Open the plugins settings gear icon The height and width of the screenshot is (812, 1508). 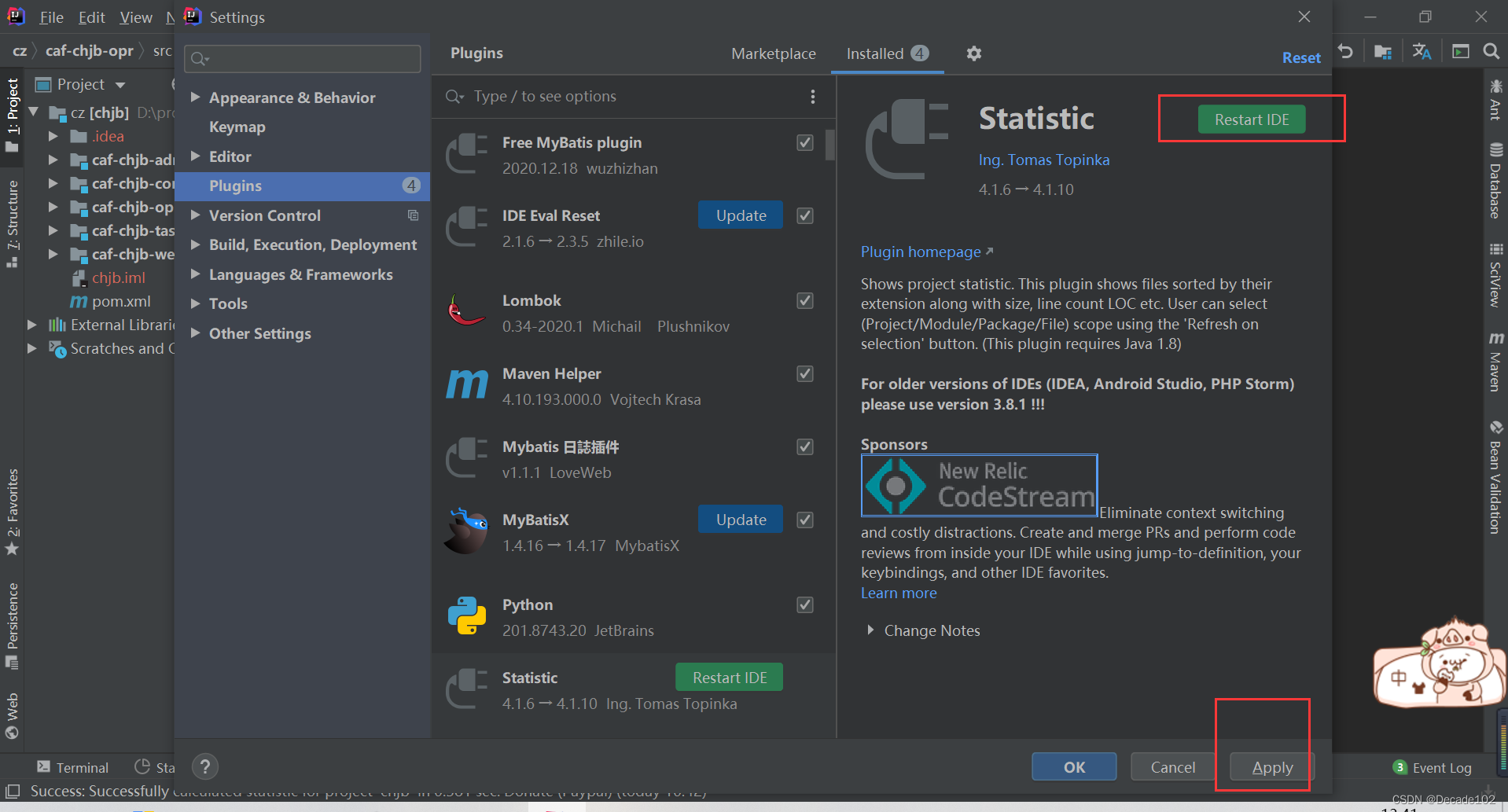coord(973,53)
